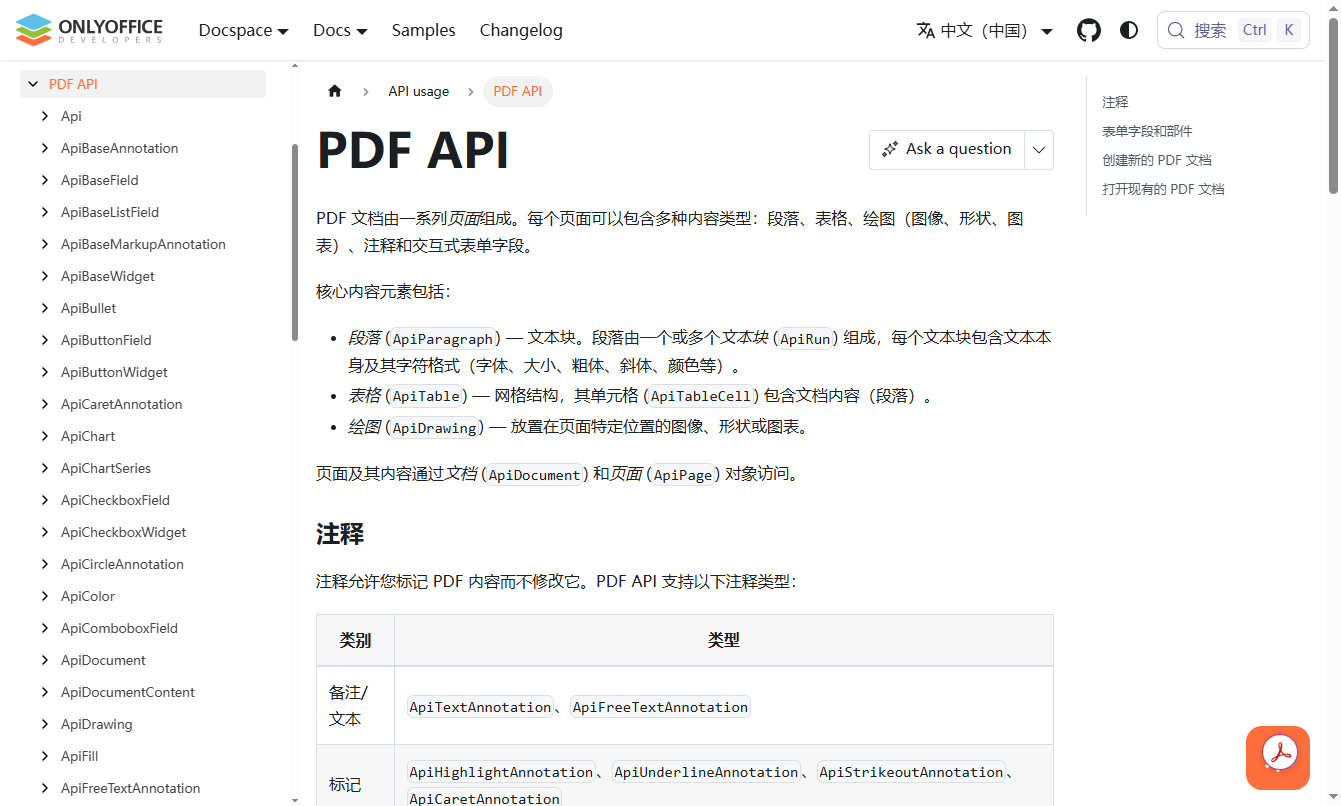Screen dimensions: 1341x806
Task: Open the Changelog page
Action: (x=521, y=30)
